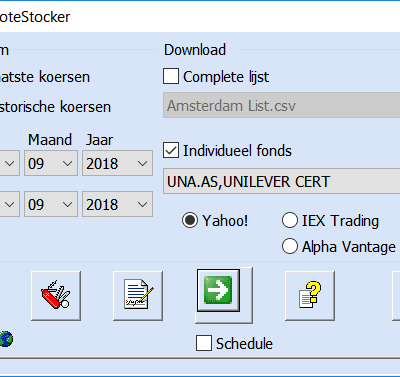Open help via the question mark icon

pos(310,296)
